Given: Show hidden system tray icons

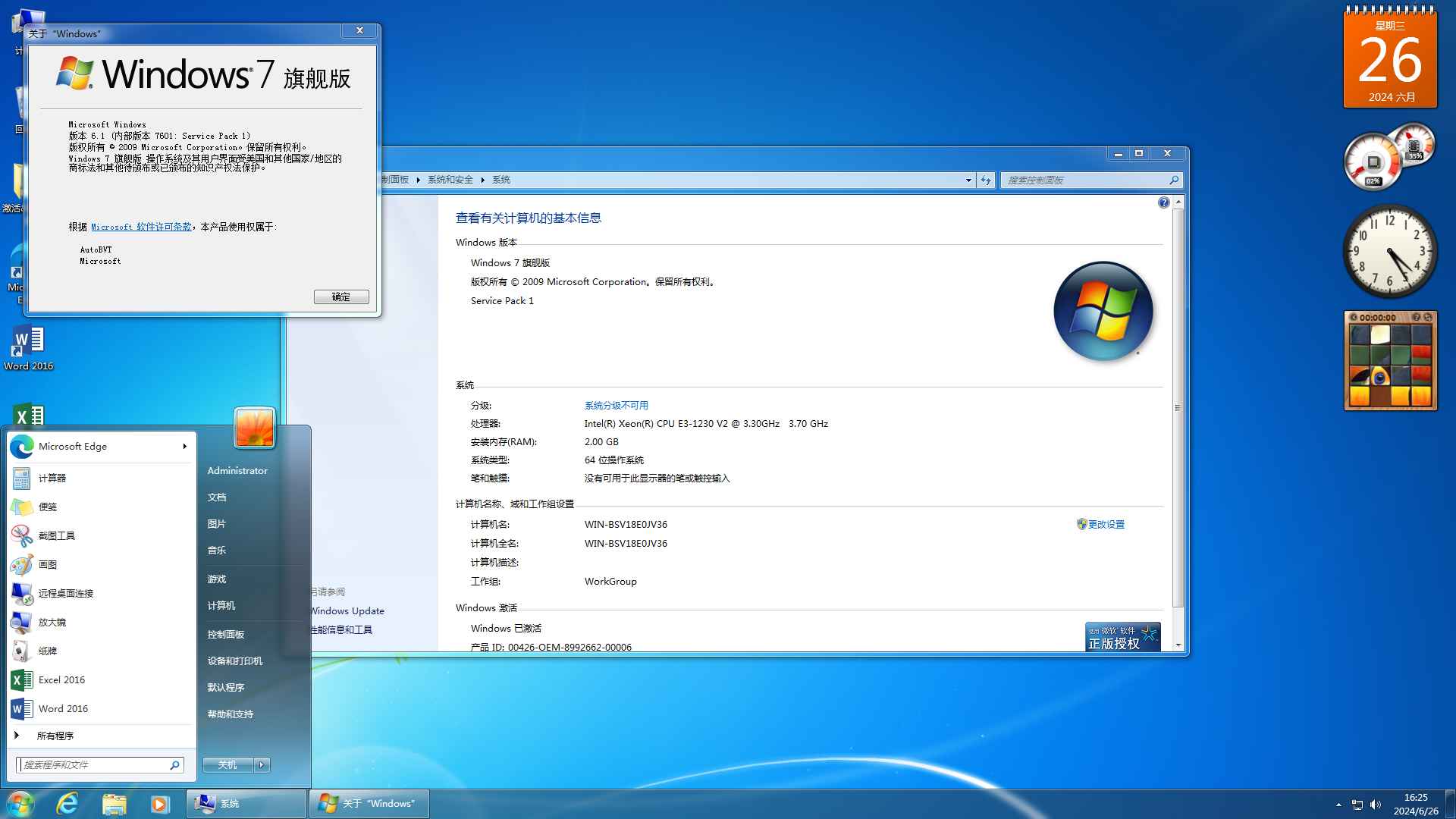Looking at the screenshot, I should click(1338, 804).
